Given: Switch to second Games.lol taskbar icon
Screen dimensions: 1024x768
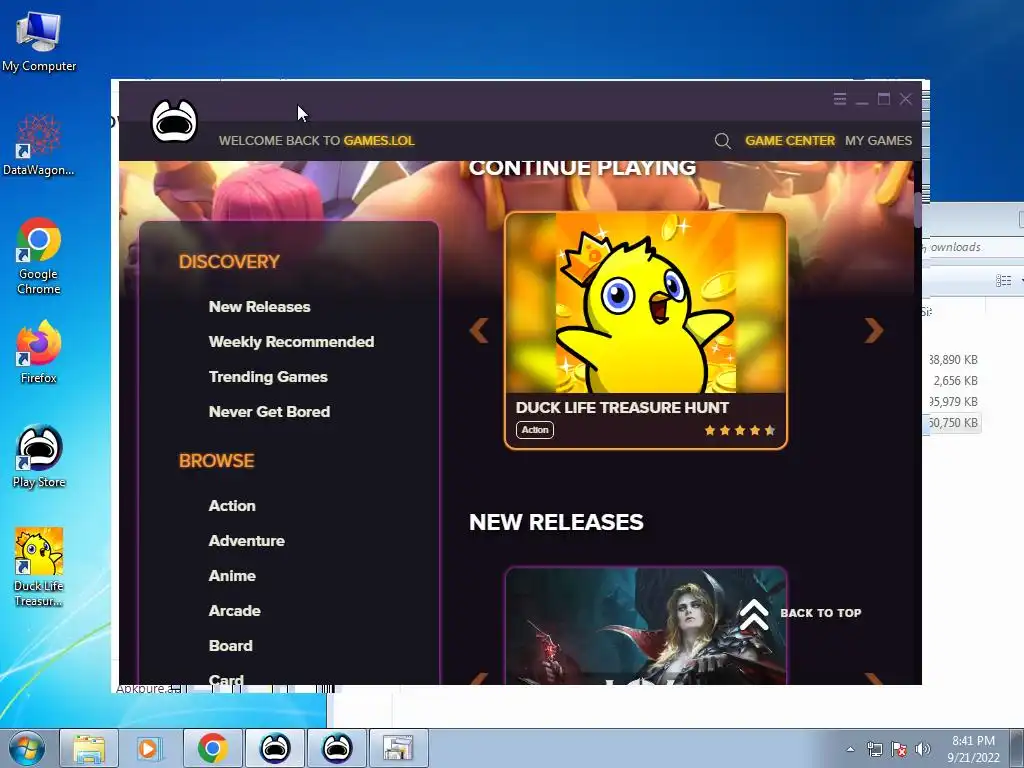Looking at the screenshot, I should pos(337,748).
